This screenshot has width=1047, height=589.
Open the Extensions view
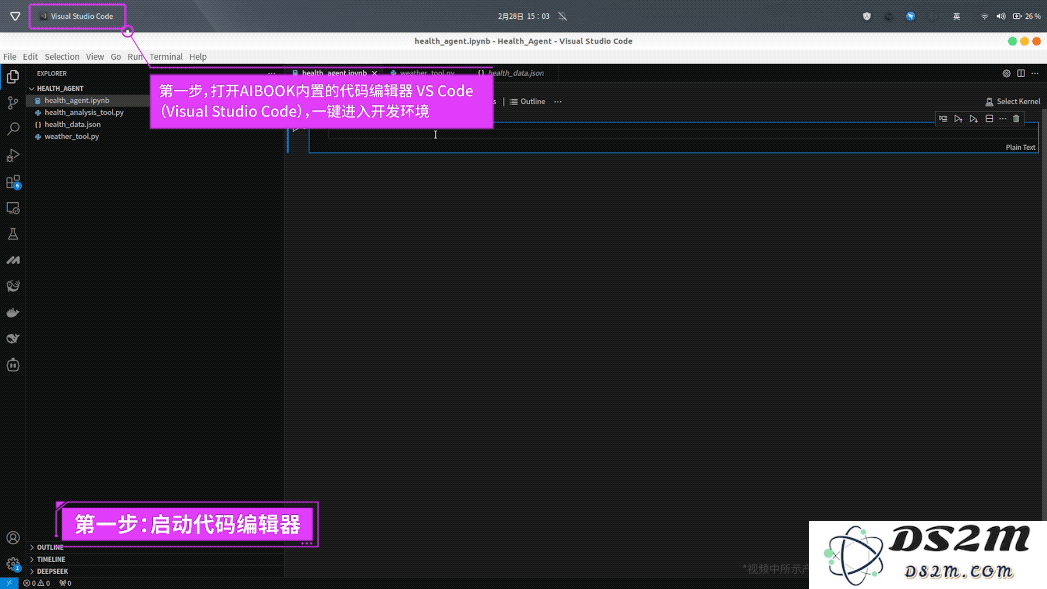click(13, 182)
